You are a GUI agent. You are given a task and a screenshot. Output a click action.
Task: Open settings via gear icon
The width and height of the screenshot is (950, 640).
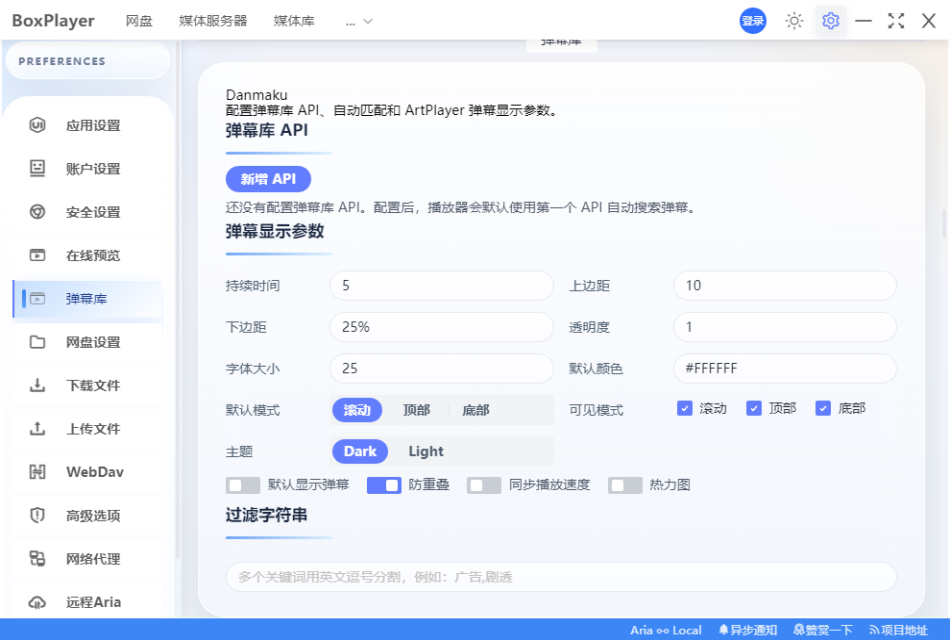[x=831, y=21]
